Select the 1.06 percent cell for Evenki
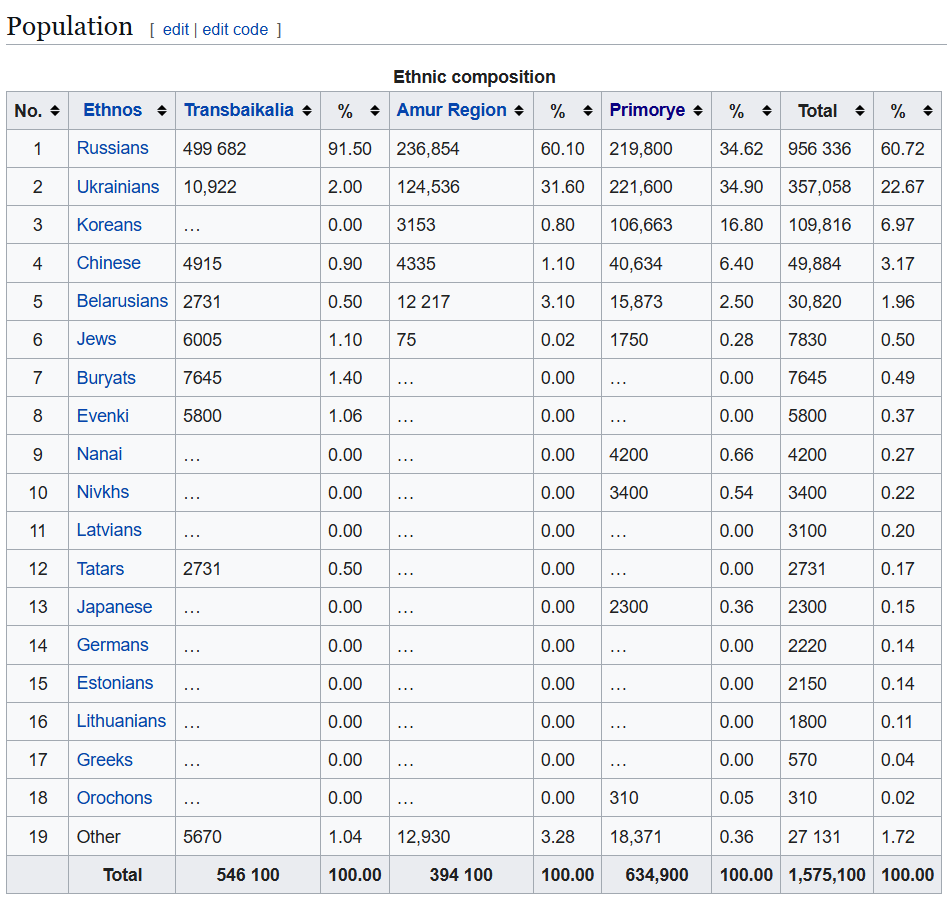This screenshot has width=947, height=901. 355,416
